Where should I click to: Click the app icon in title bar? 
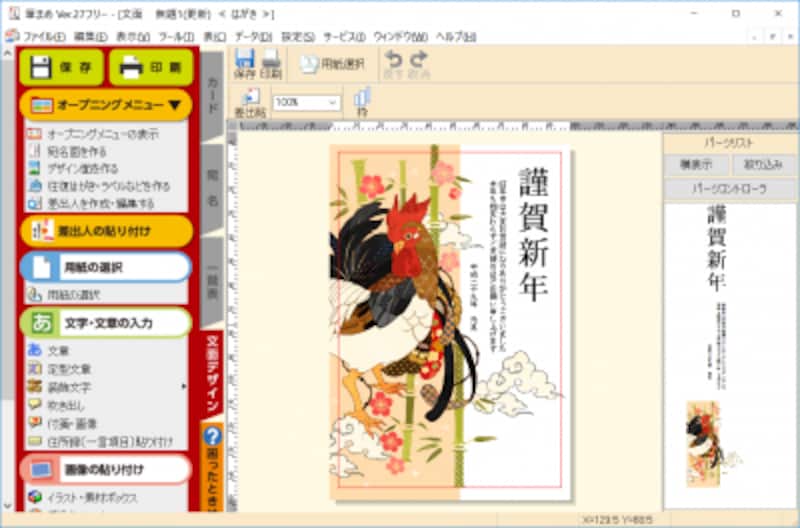[14, 13]
